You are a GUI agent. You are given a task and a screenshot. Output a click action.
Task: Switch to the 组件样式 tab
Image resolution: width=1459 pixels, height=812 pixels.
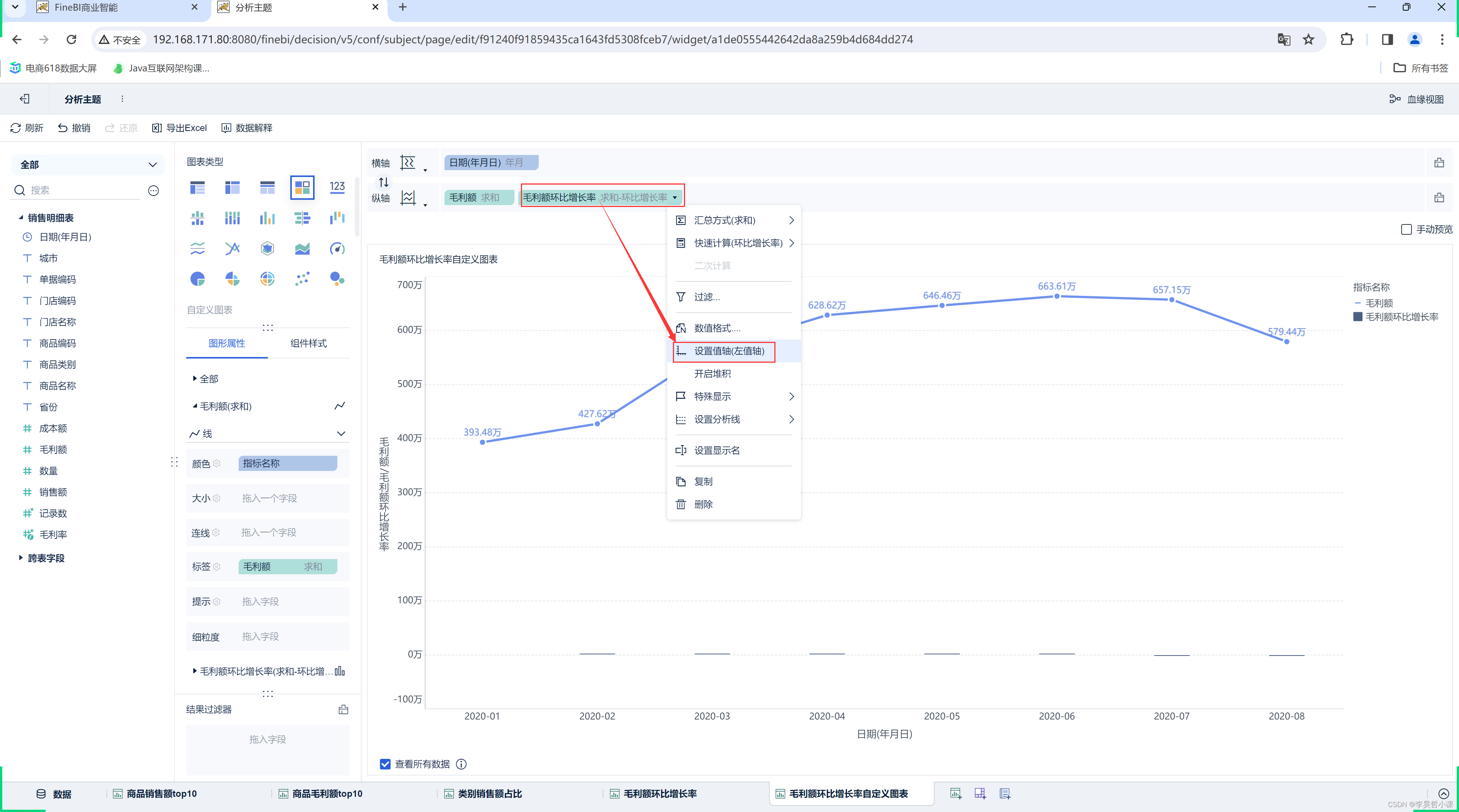(x=309, y=343)
